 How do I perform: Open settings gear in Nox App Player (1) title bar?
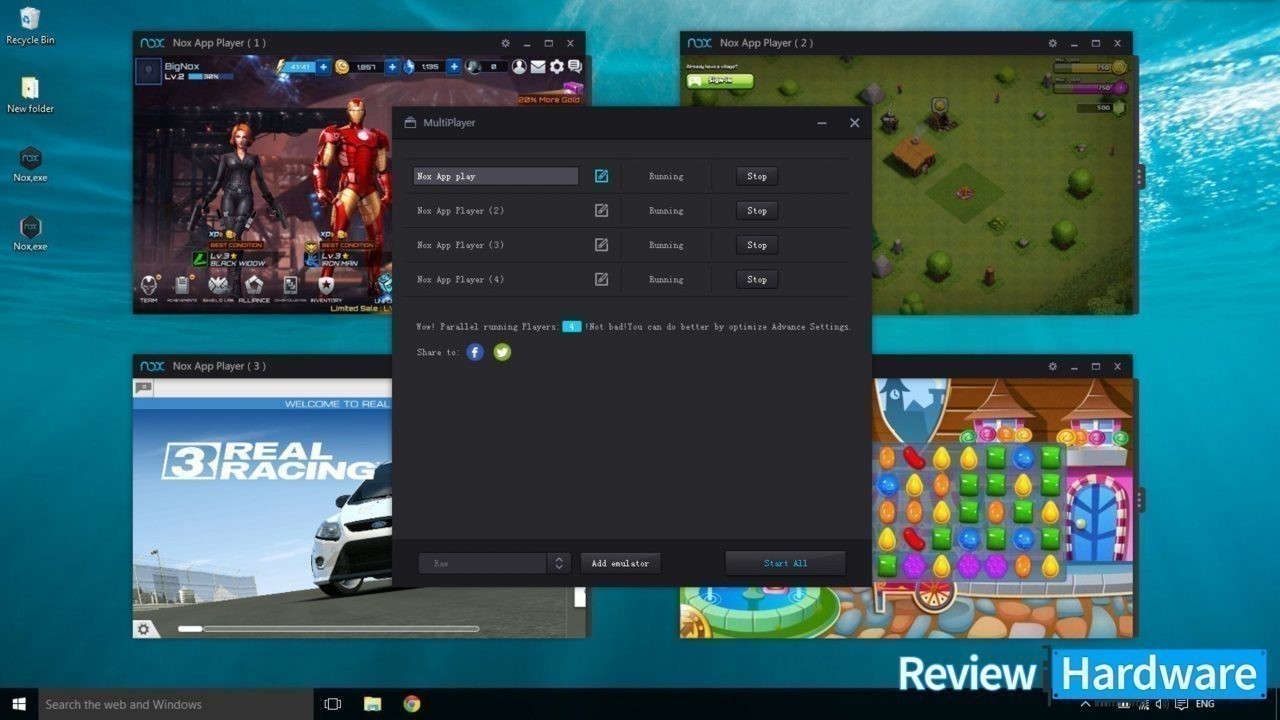point(505,43)
